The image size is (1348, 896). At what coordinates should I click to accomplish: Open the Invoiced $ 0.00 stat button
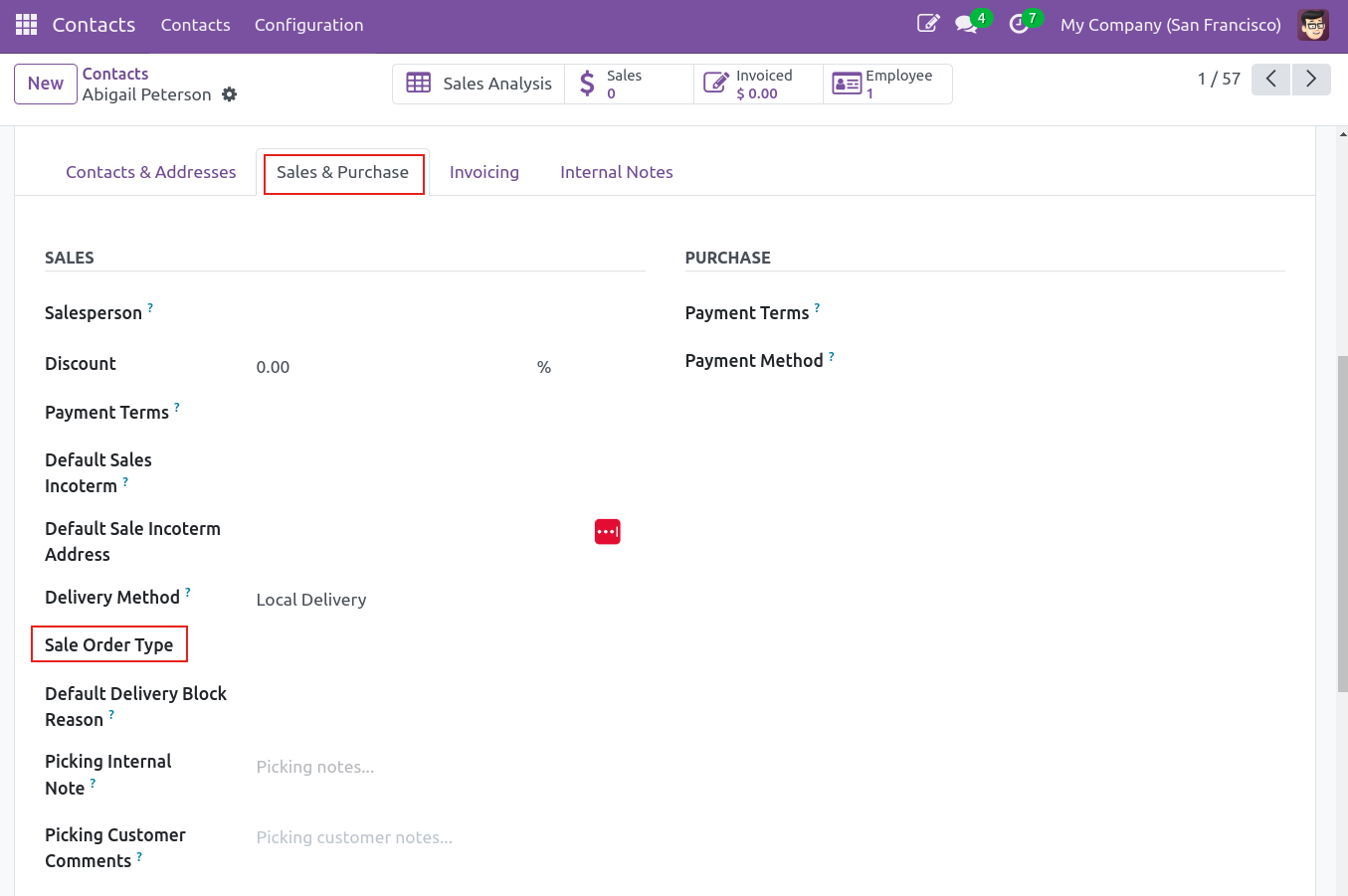(758, 84)
